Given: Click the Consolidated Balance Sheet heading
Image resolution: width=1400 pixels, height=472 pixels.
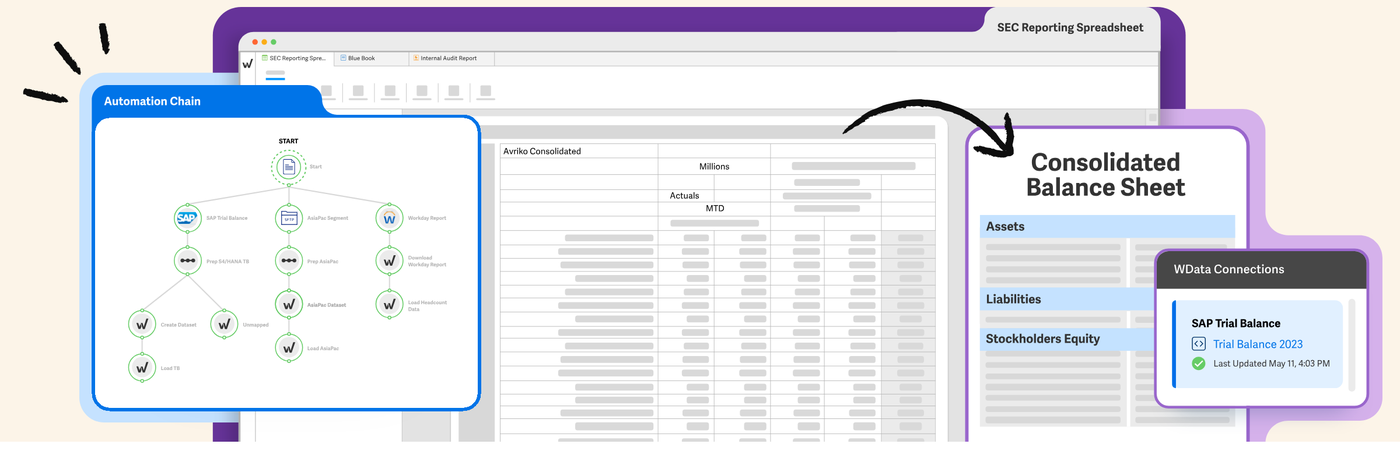Looking at the screenshot, I should point(1106,175).
